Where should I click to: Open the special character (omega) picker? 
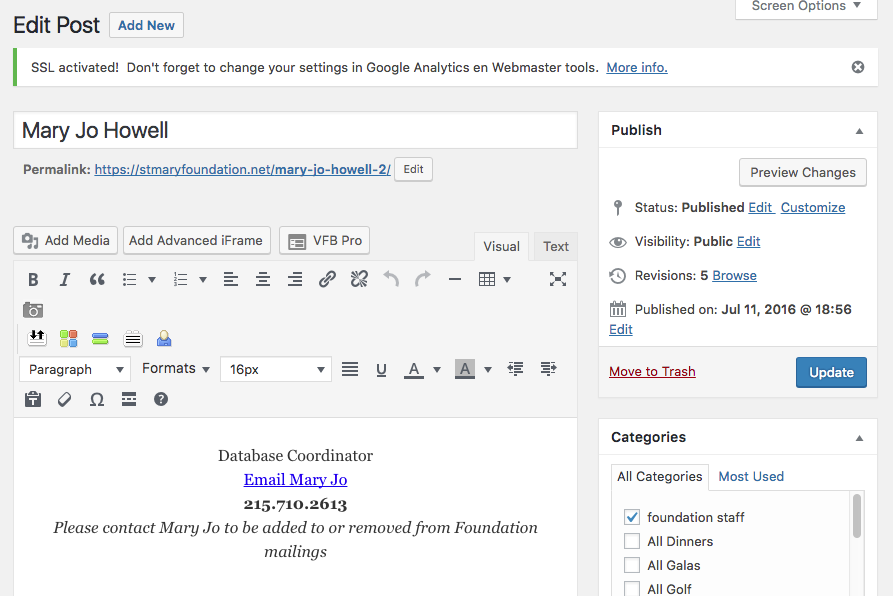pos(97,400)
